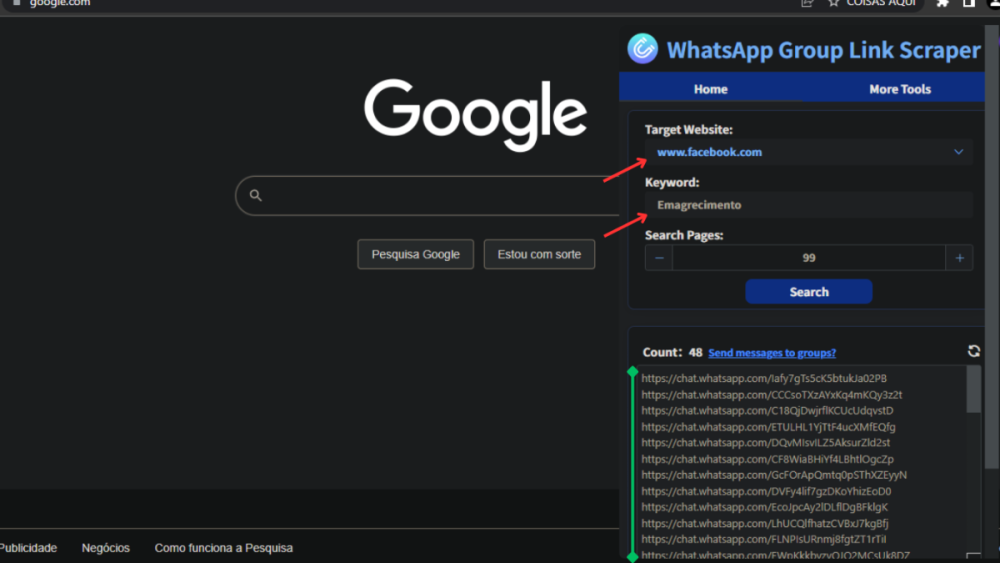The width and height of the screenshot is (1000, 563).
Task: Click the magnifier icon in Google search box
Action: tap(256, 195)
